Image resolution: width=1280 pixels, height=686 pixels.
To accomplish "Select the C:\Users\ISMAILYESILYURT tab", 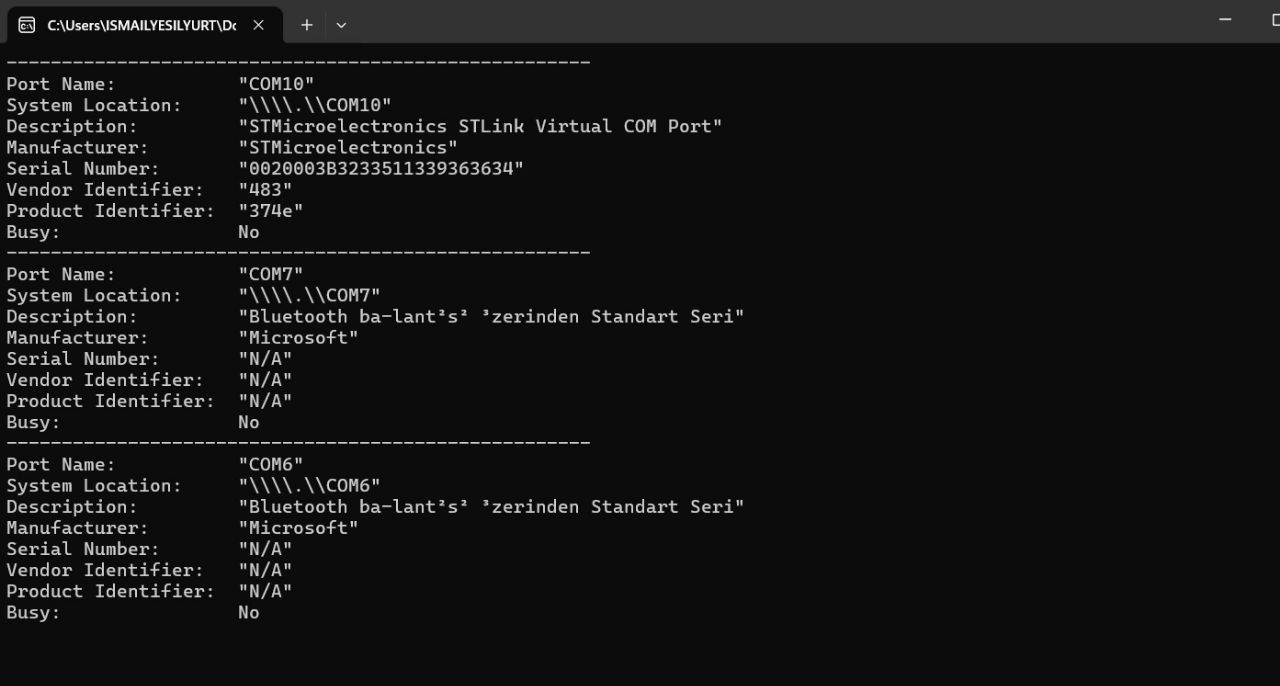I will pyautogui.click(x=141, y=25).
